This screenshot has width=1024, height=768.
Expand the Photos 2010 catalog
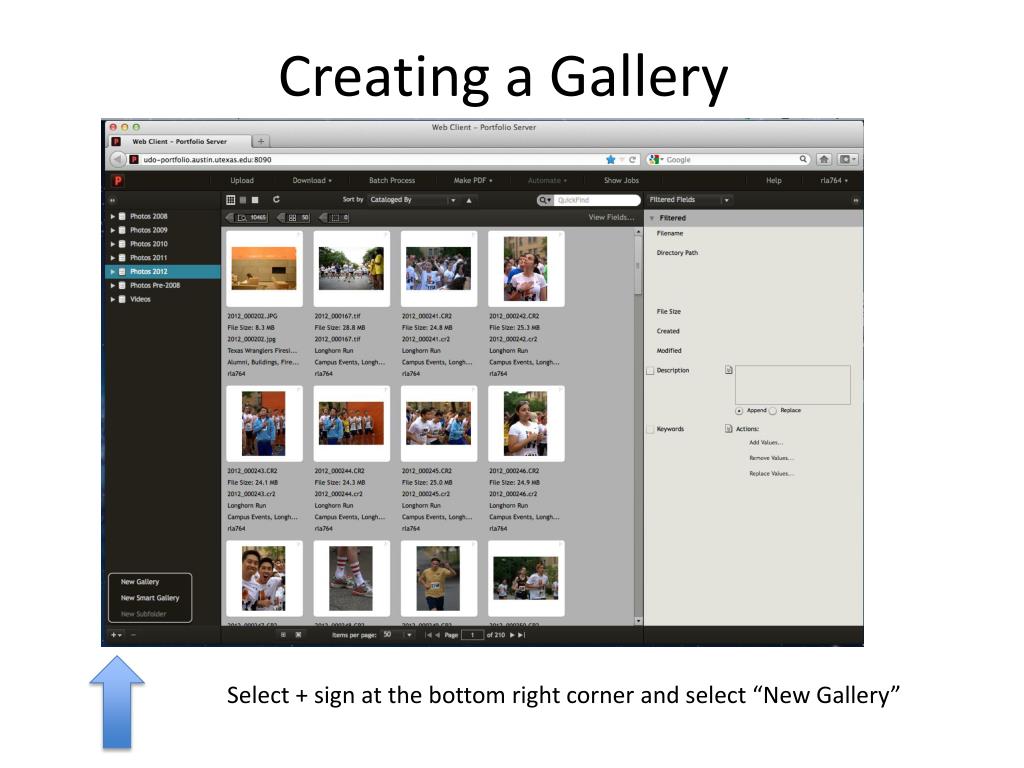click(x=112, y=244)
